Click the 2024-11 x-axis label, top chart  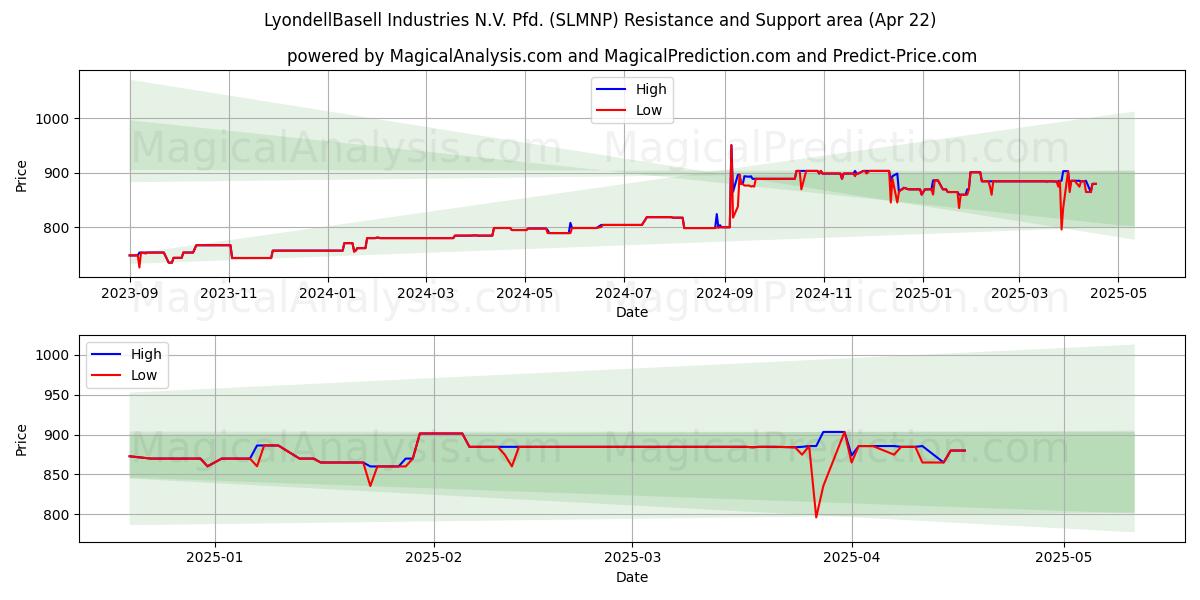[823, 293]
